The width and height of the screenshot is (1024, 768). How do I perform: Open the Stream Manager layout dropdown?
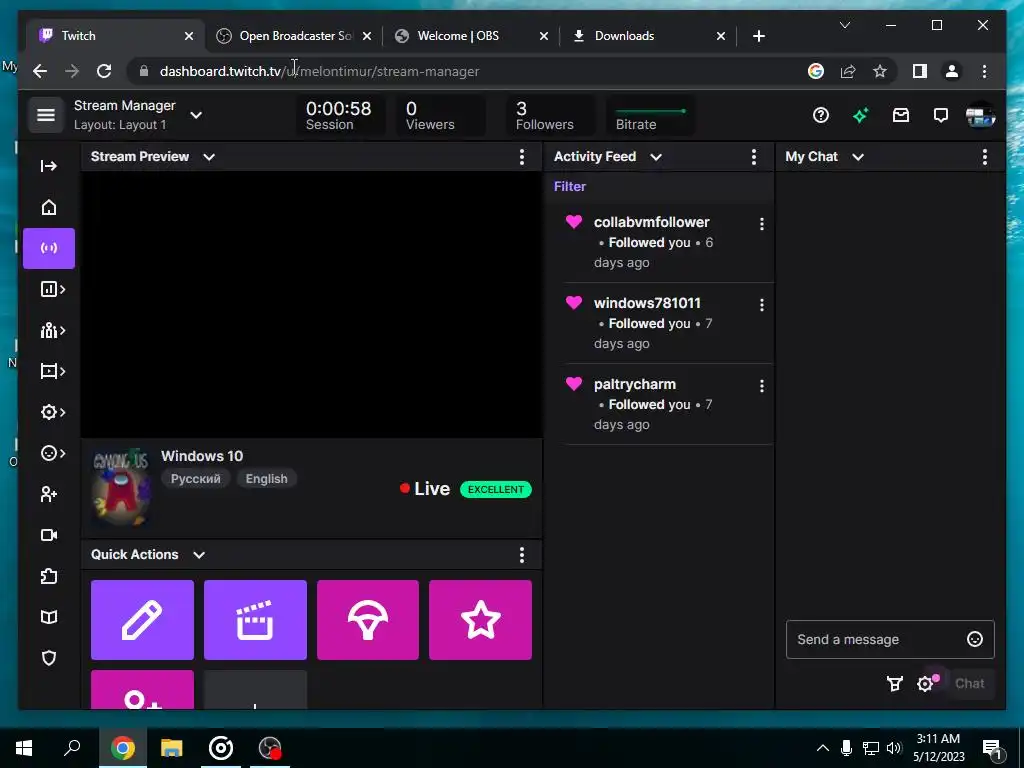click(x=196, y=115)
